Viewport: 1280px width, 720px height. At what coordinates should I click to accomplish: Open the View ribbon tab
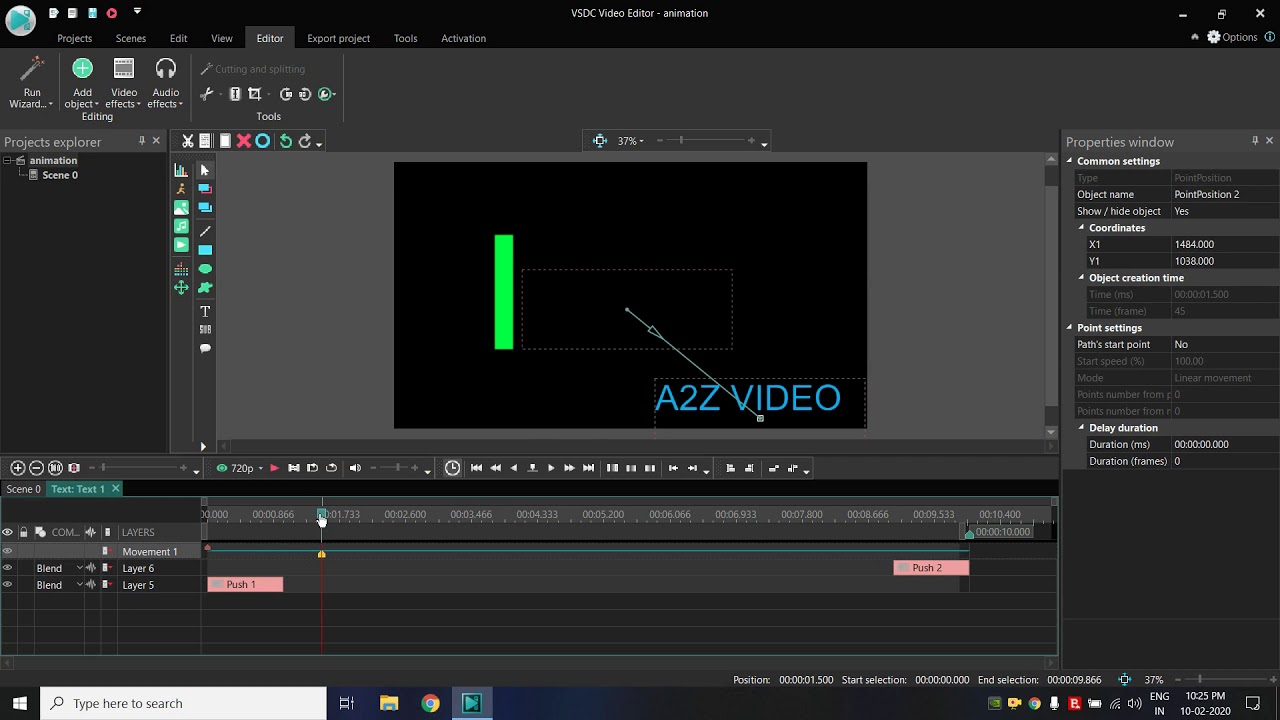(x=222, y=38)
